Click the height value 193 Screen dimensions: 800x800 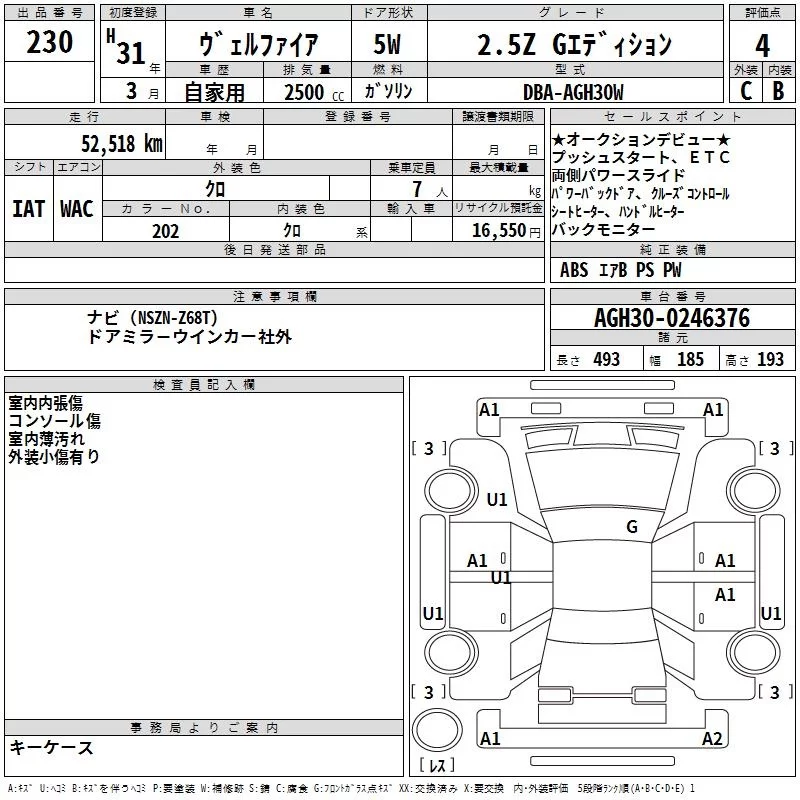(x=770, y=359)
